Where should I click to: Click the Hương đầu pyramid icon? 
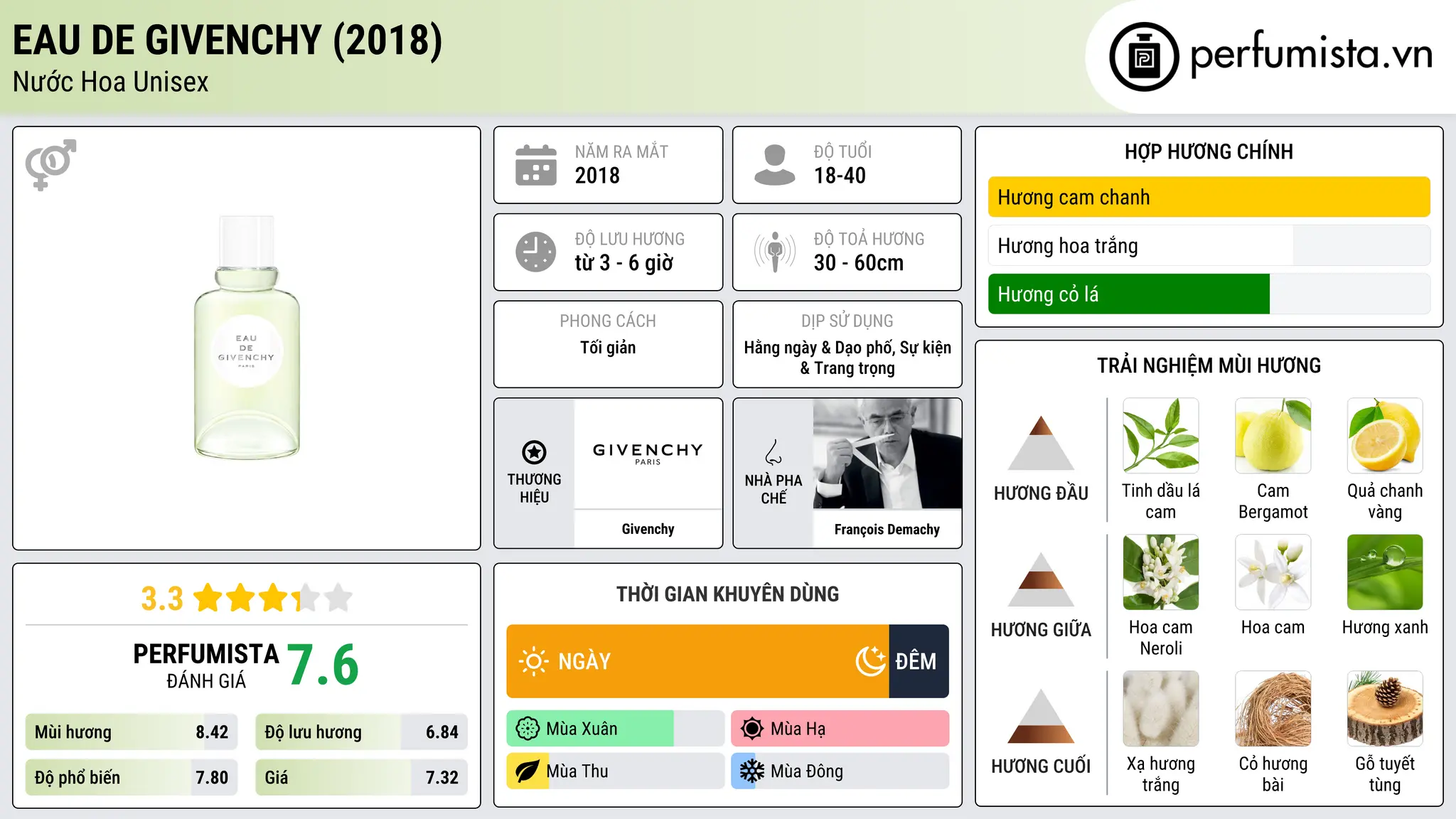click(x=1041, y=443)
